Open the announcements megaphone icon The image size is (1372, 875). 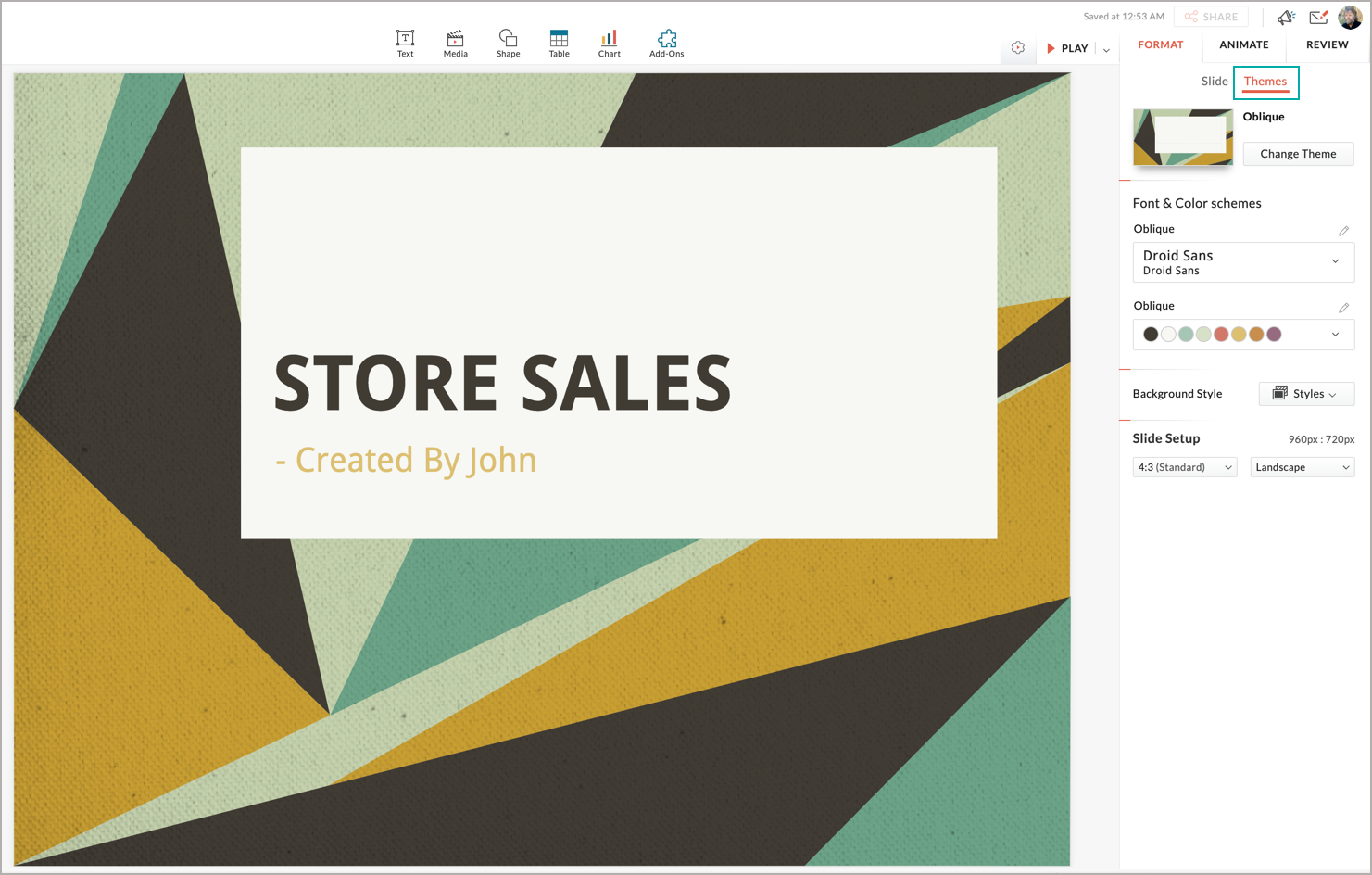coord(1286,17)
